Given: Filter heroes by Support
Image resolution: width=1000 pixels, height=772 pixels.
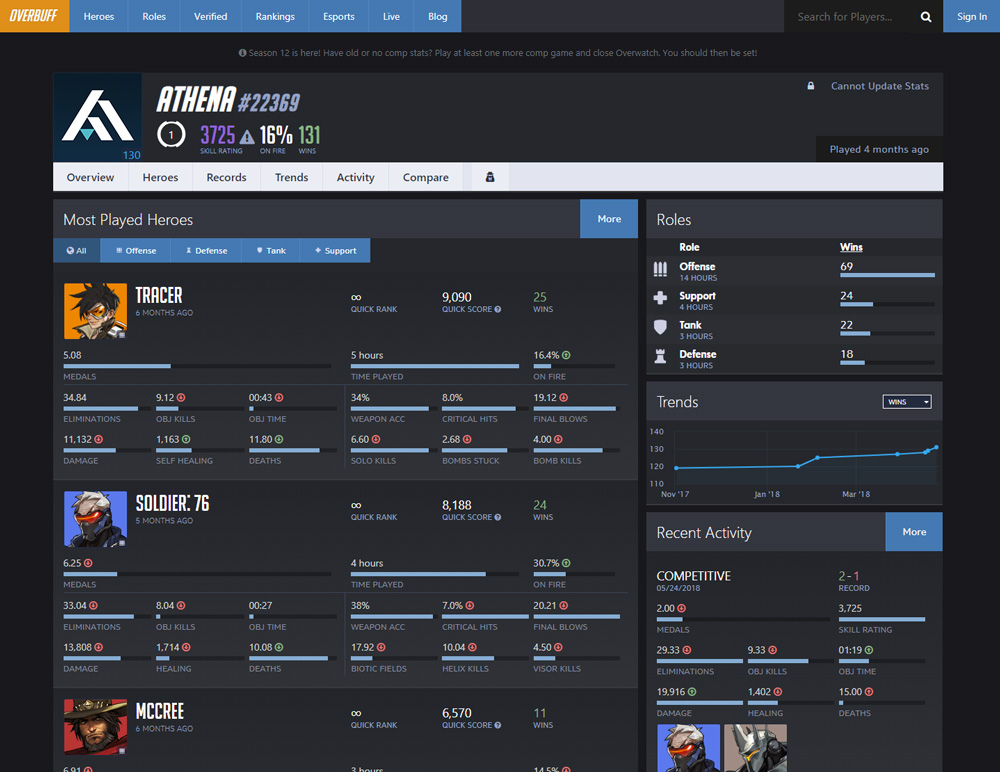Looking at the screenshot, I should tap(335, 251).
